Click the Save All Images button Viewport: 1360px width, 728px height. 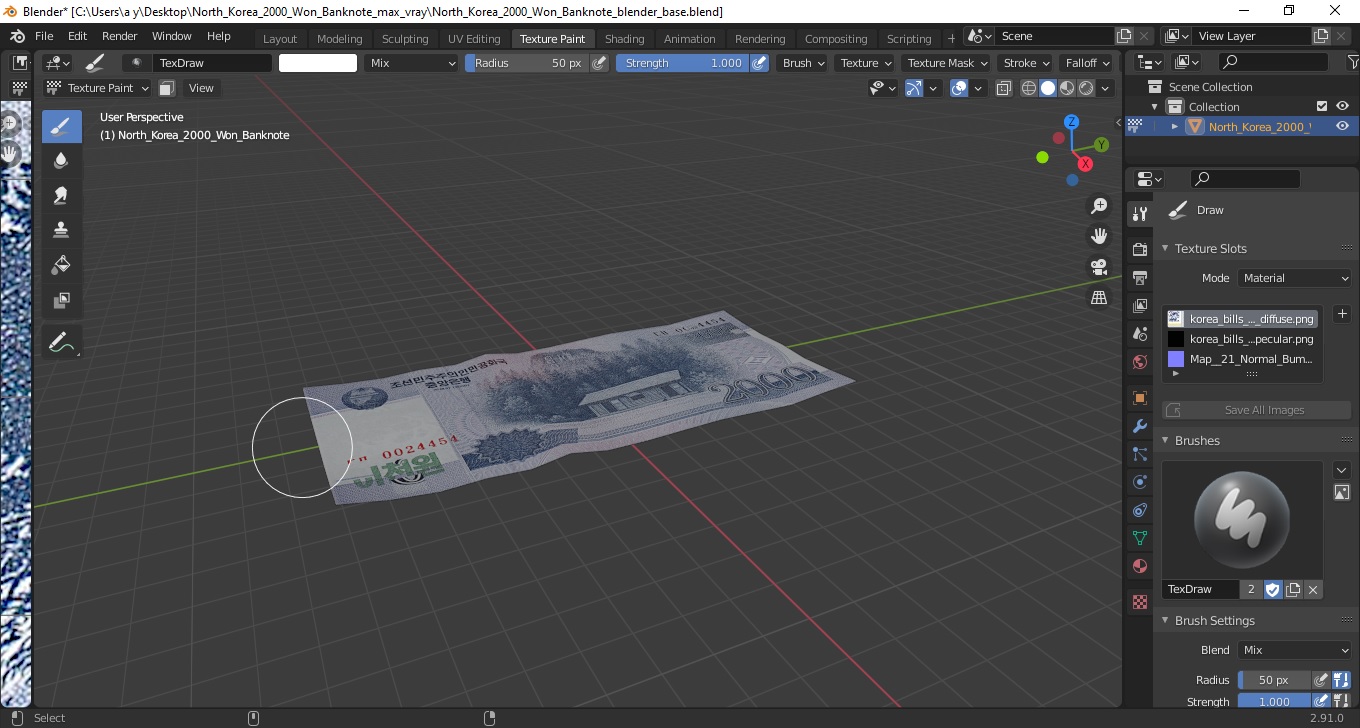click(x=1257, y=410)
